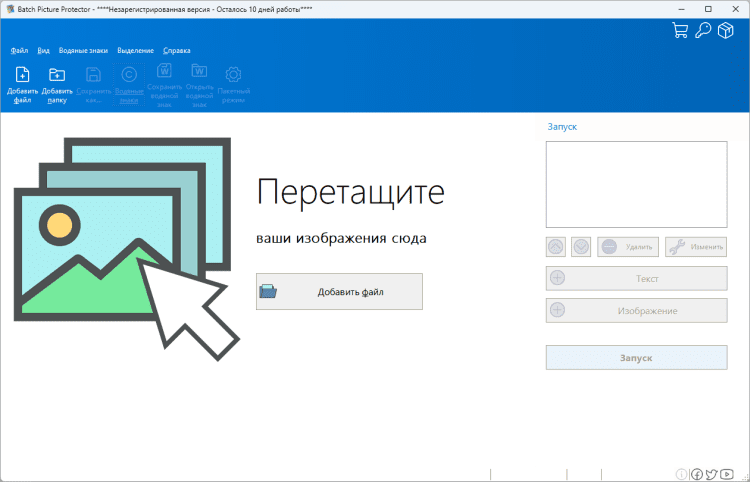Click the stacked pictures drop illustration

point(127,249)
